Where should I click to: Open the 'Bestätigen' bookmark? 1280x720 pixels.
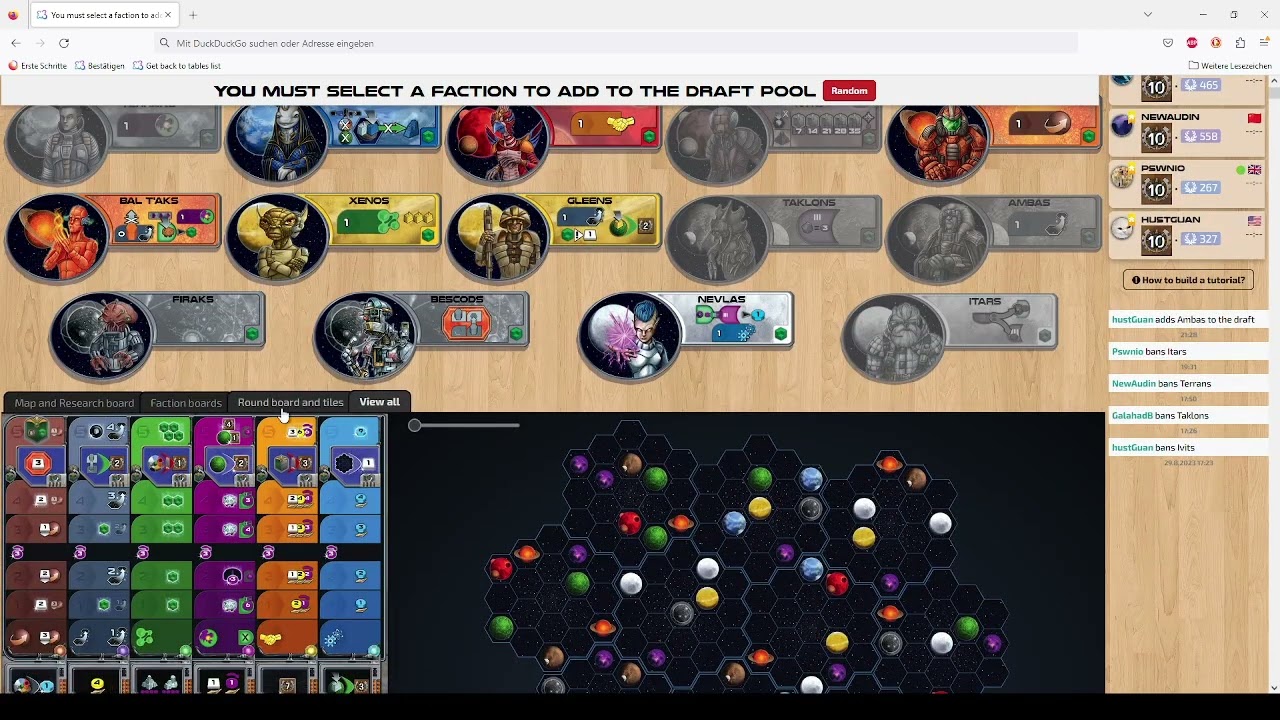99,66
